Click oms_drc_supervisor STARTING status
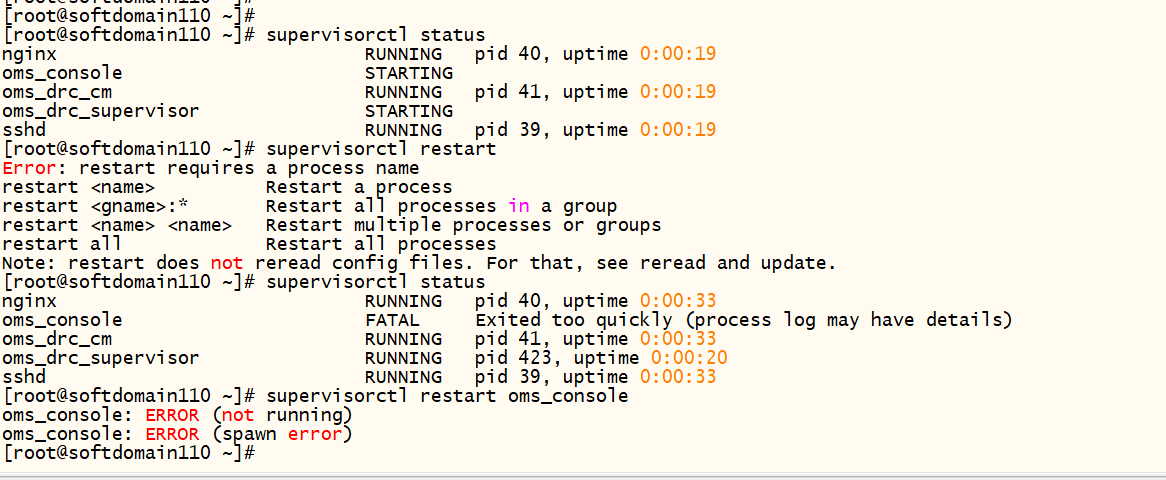 [x=408, y=111]
